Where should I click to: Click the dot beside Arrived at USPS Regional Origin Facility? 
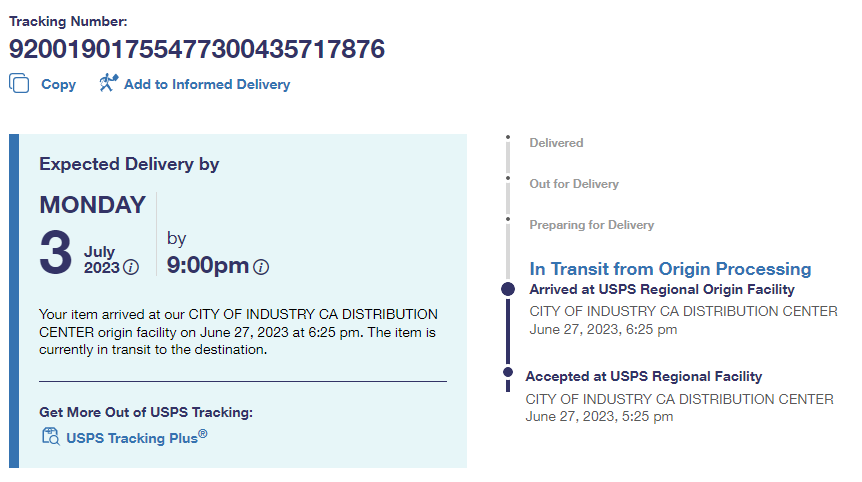point(508,289)
